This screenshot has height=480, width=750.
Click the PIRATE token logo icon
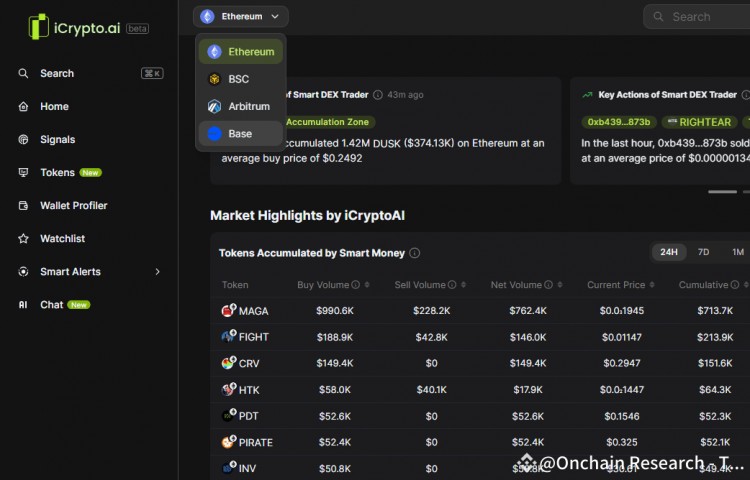228,442
